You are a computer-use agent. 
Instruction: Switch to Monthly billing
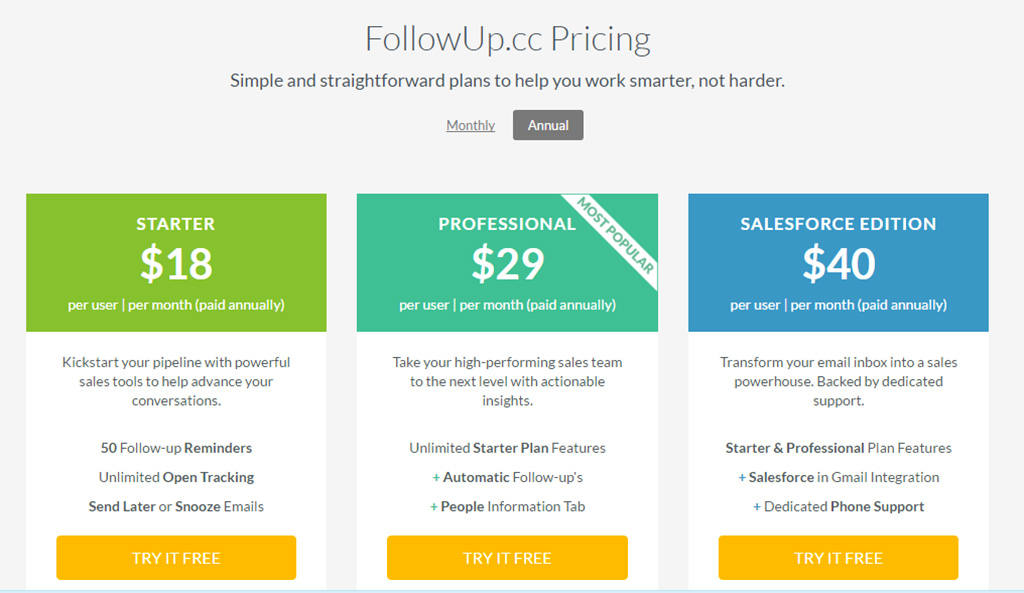click(x=470, y=125)
